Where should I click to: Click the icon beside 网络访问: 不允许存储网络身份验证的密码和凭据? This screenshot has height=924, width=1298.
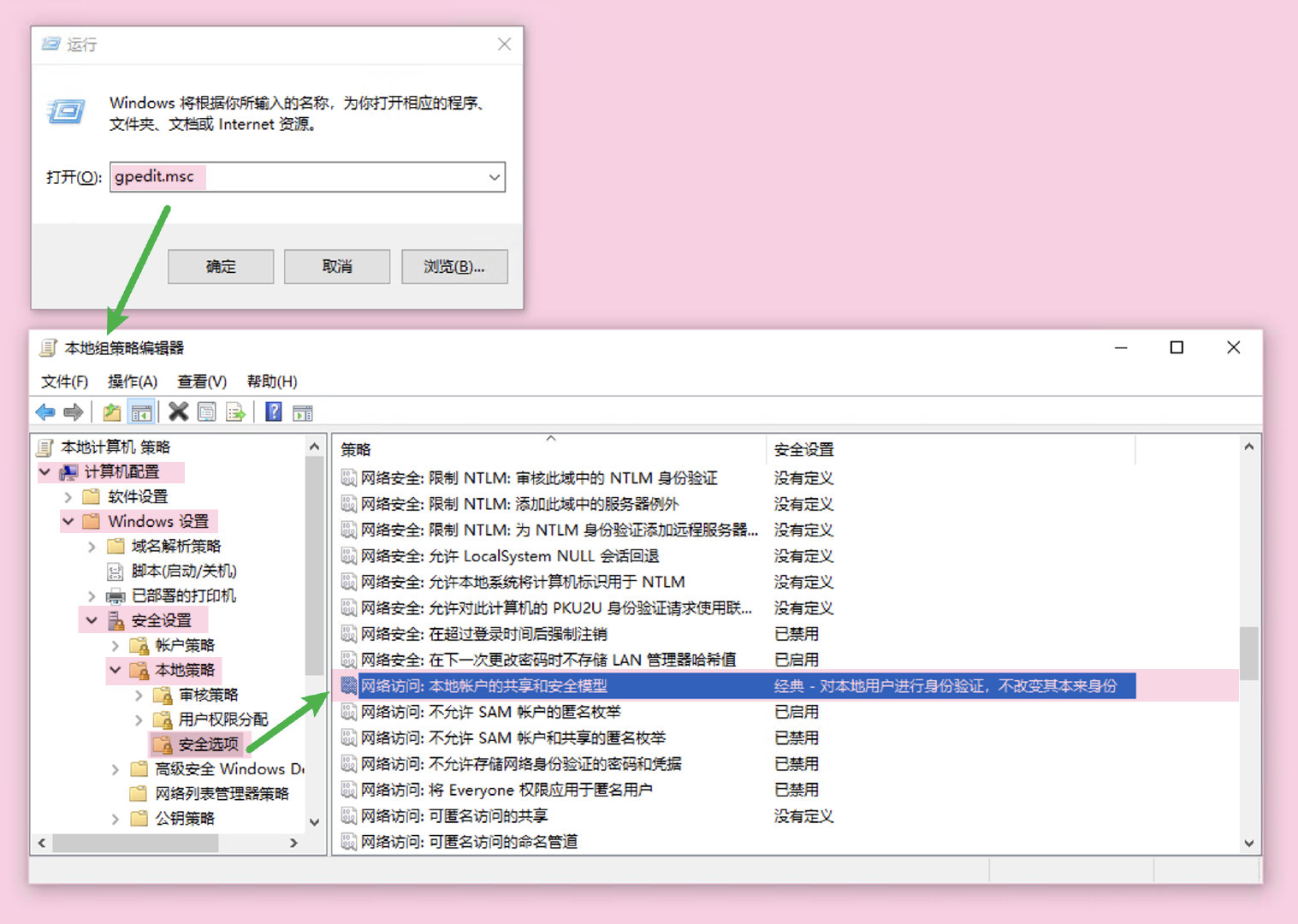pos(348,764)
